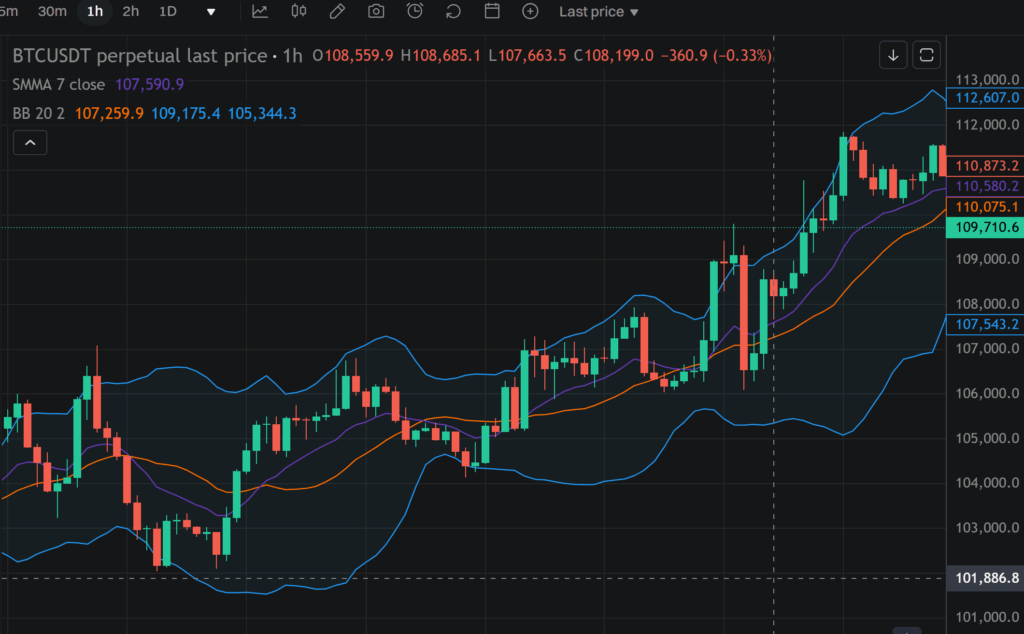The image size is (1024, 634).
Task: Open the calendar date picker icon
Action: [492, 12]
